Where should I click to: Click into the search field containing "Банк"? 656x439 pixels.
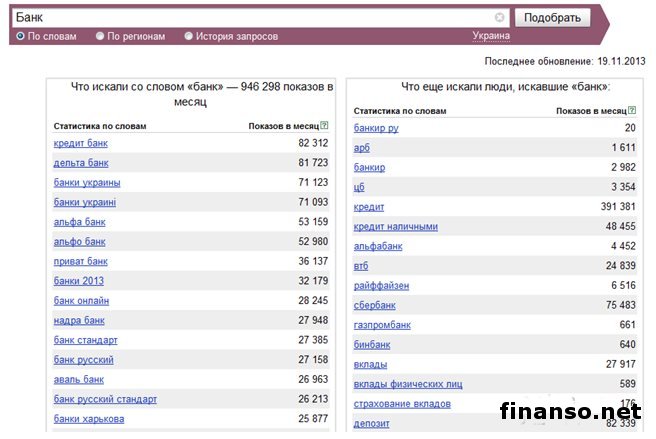250,18
